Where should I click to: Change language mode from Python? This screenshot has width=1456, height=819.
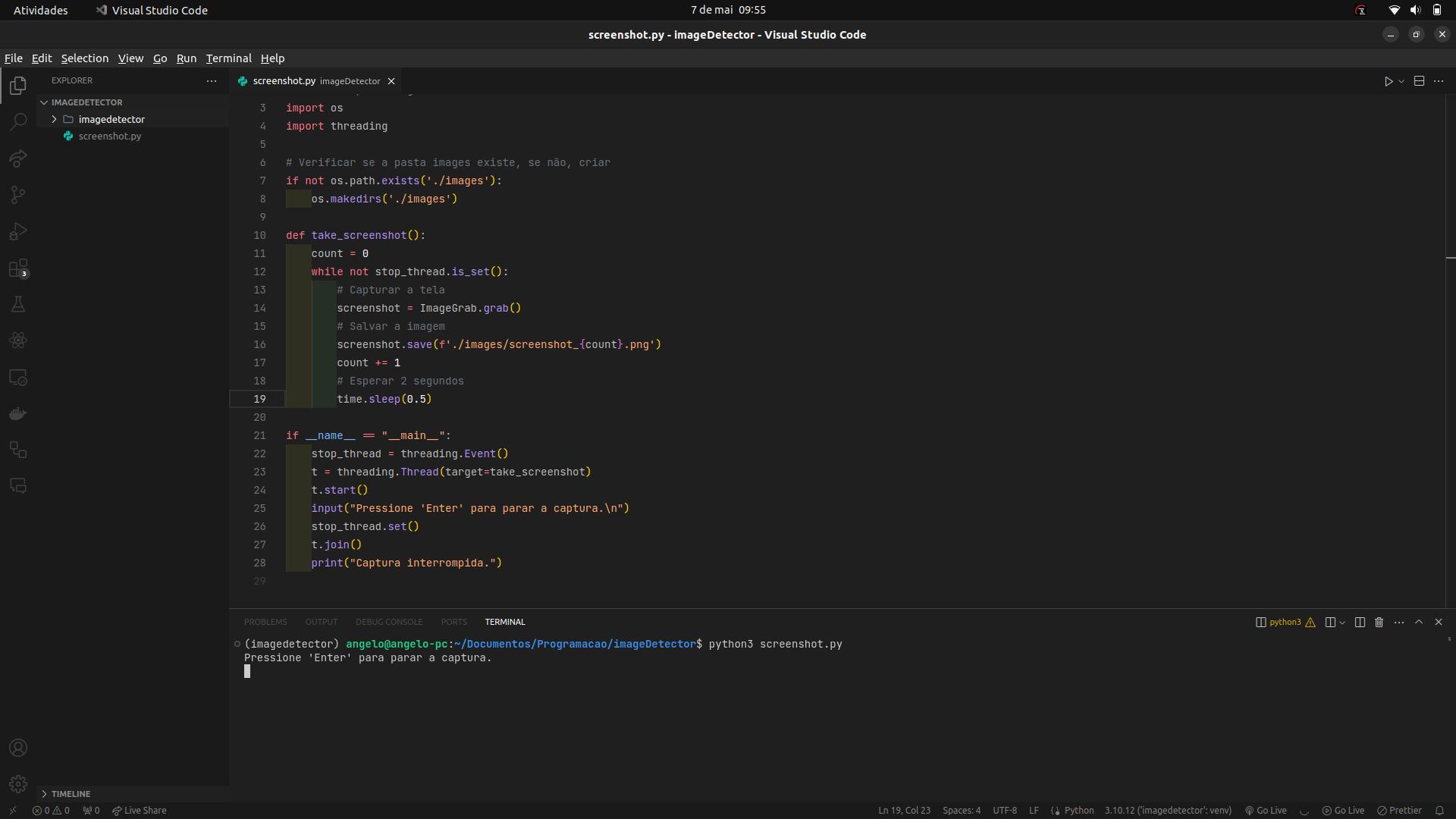[x=1078, y=810]
